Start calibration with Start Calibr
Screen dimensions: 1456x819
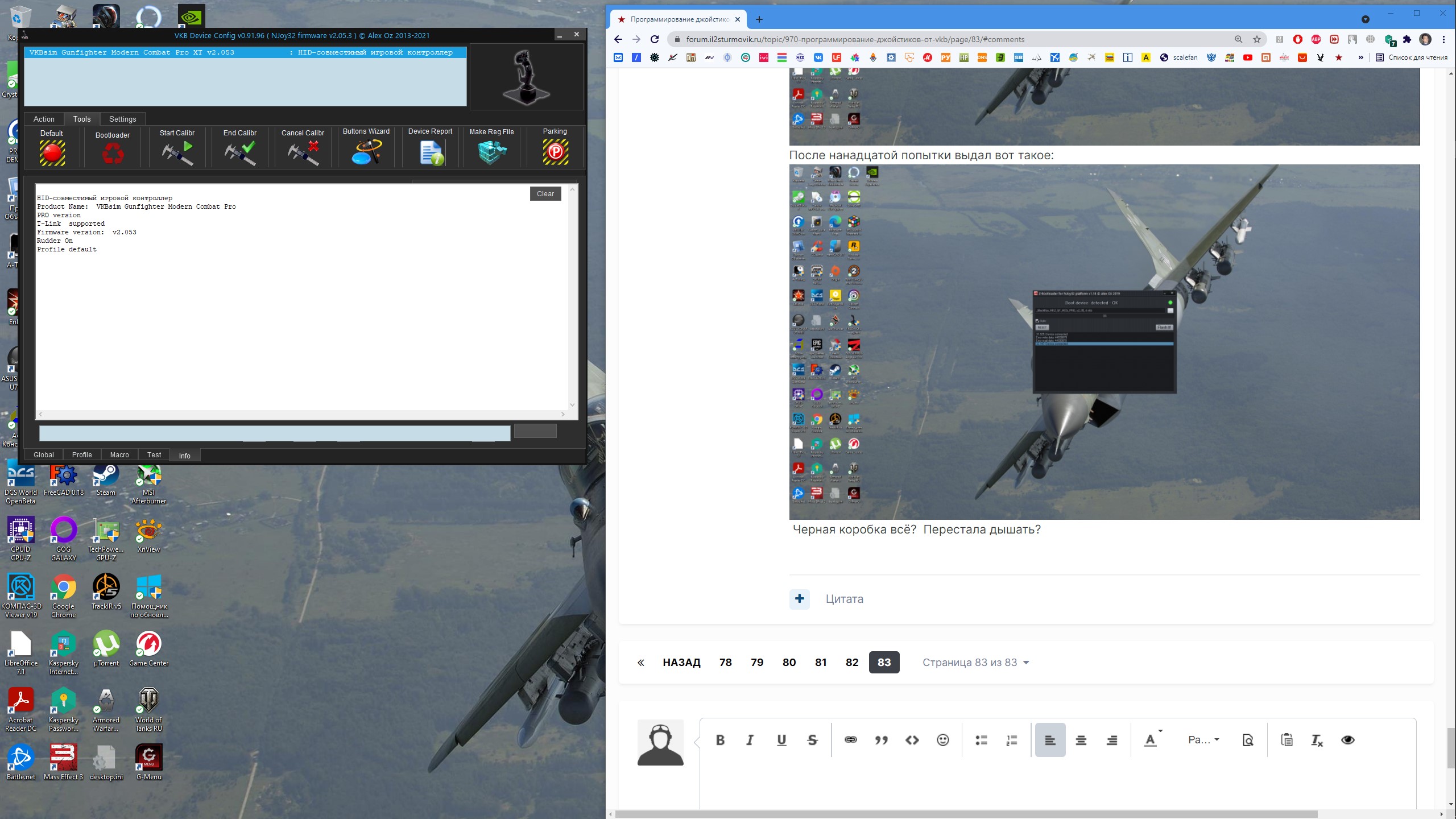coord(177,154)
